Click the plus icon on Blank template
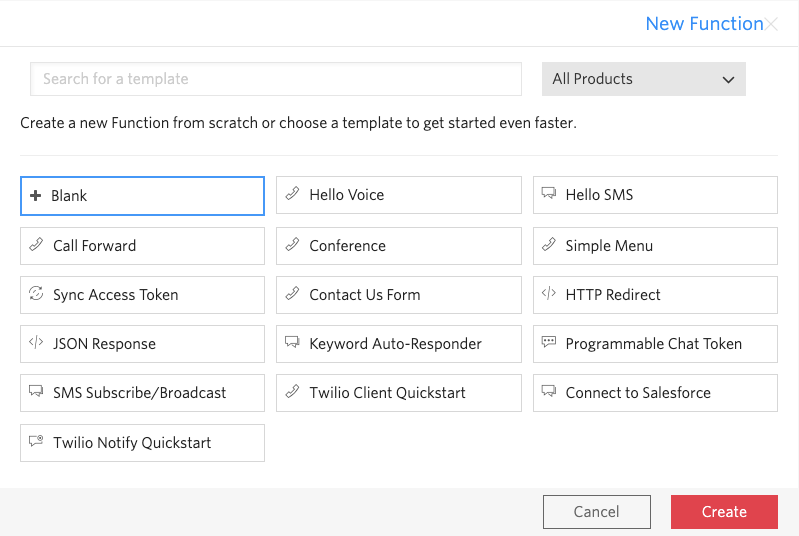The width and height of the screenshot is (799, 536). 36,196
